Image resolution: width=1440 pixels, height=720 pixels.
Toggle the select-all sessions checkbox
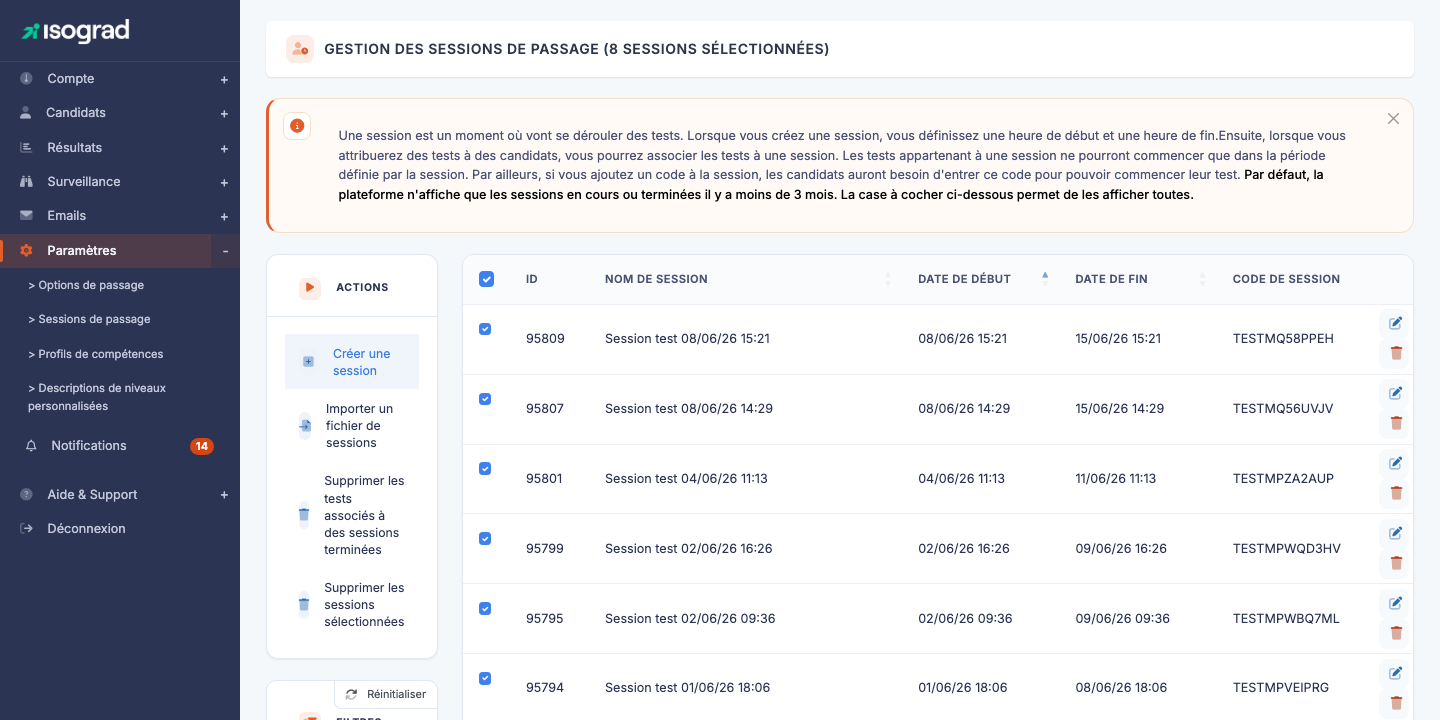pyautogui.click(x=486, y=279)
